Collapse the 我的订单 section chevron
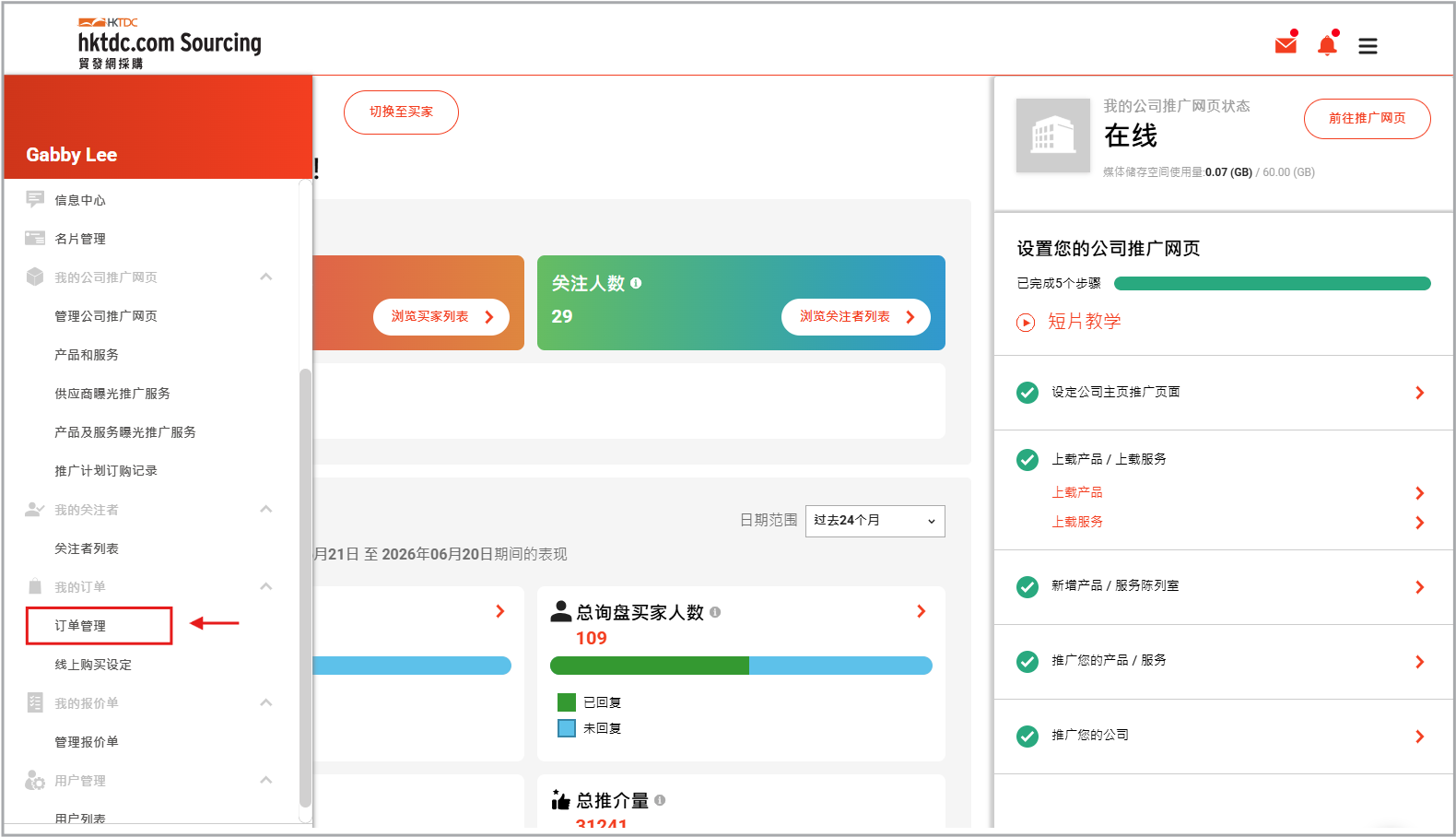Screen dimensions: 1456x837 pyautogui.click(x=266, y=586)
